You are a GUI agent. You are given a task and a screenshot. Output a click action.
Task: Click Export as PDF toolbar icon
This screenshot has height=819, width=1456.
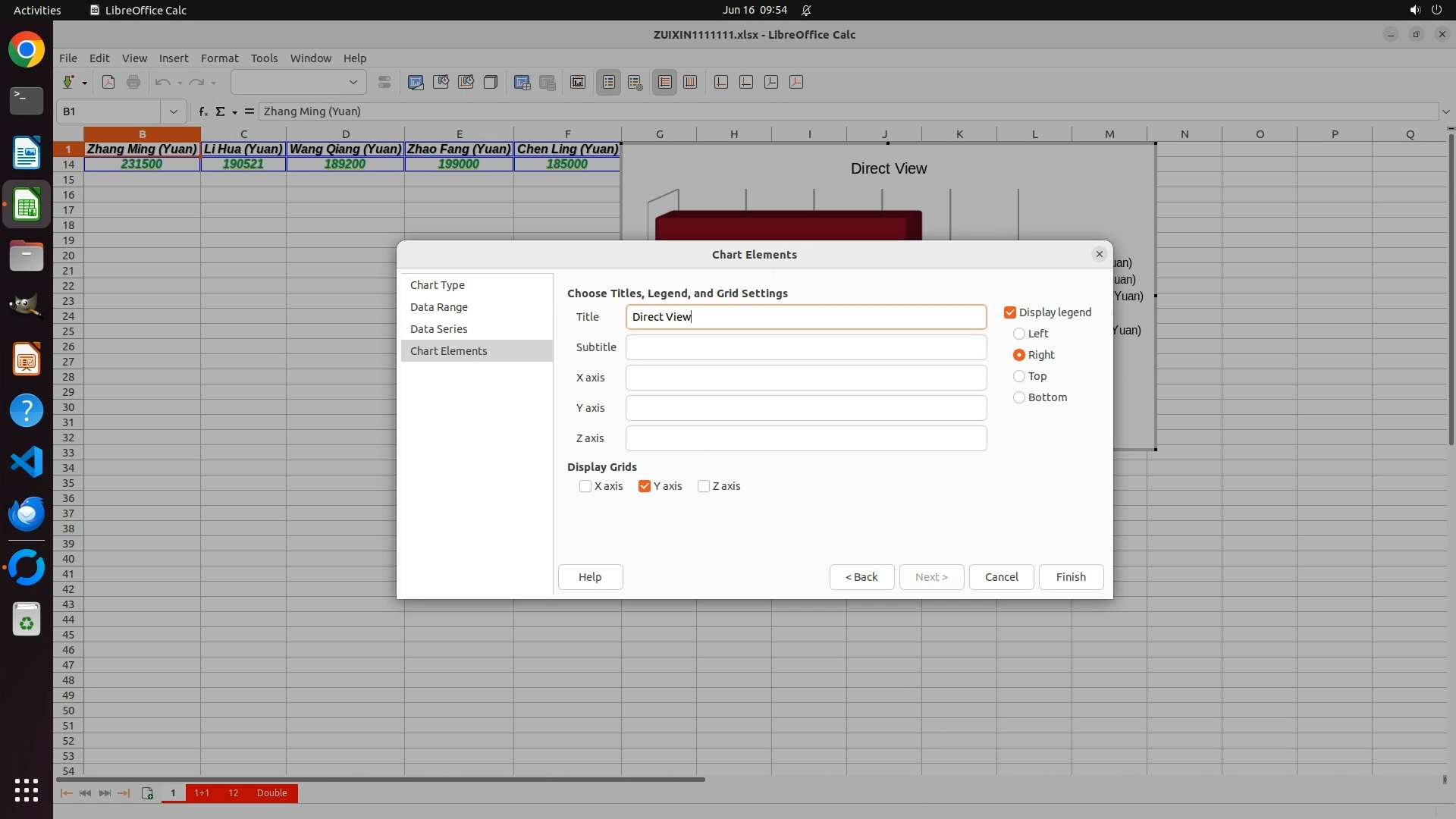click(108, 83)
